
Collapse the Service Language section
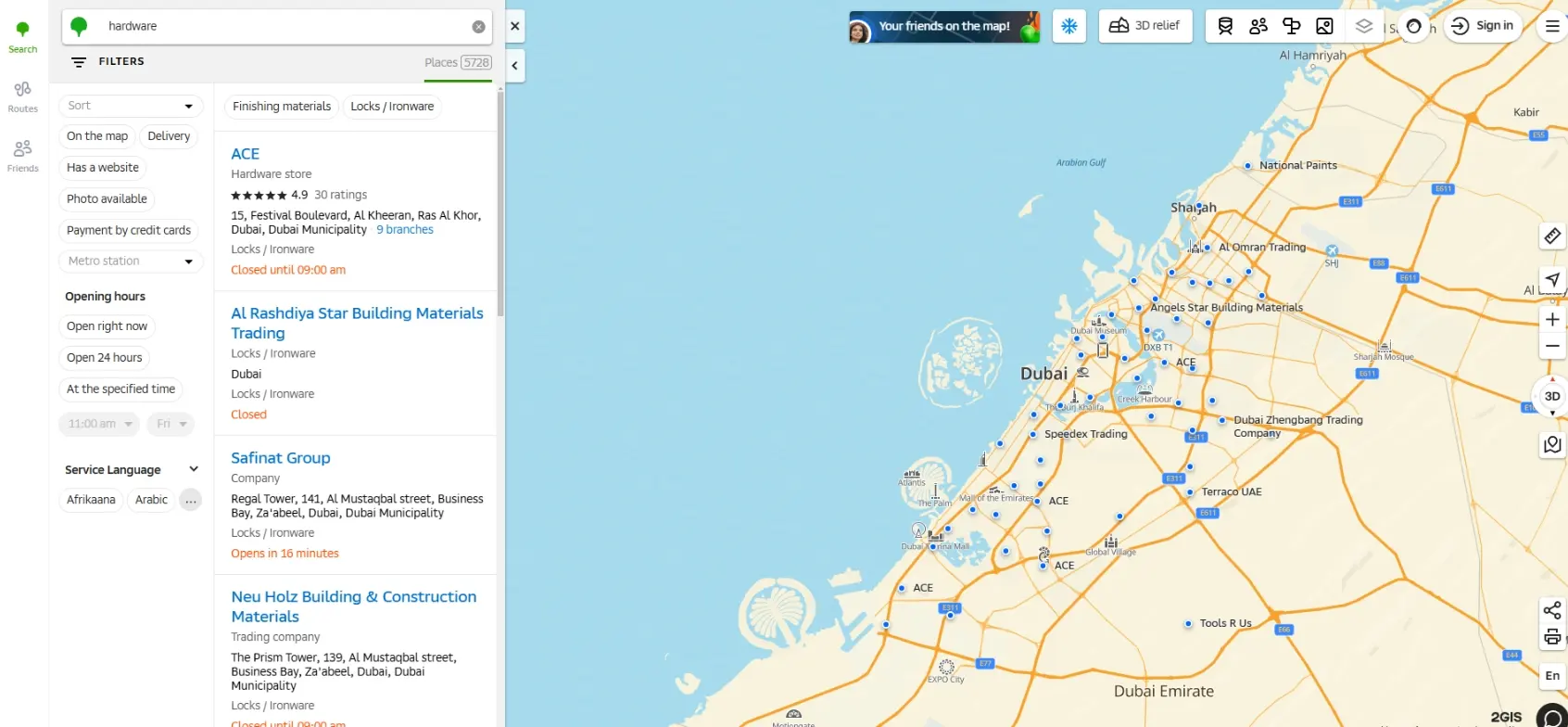[x=193, y=469]
